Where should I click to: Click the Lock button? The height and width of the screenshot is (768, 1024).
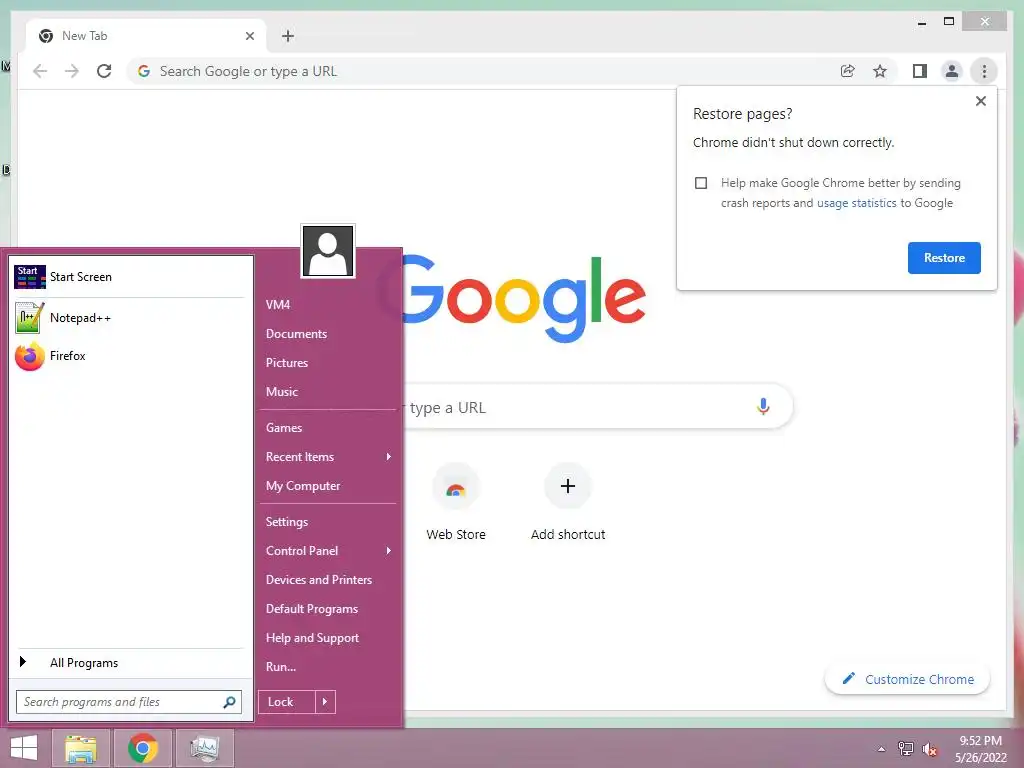pyautogui.click(x=286, y=701)
